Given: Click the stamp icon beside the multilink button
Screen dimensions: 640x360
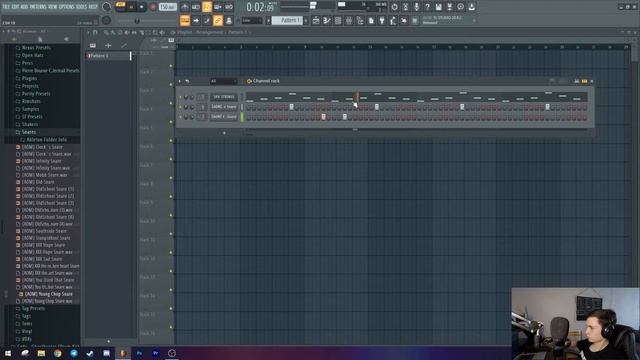Looking at the screenshot, I should (x=229, y=20).
